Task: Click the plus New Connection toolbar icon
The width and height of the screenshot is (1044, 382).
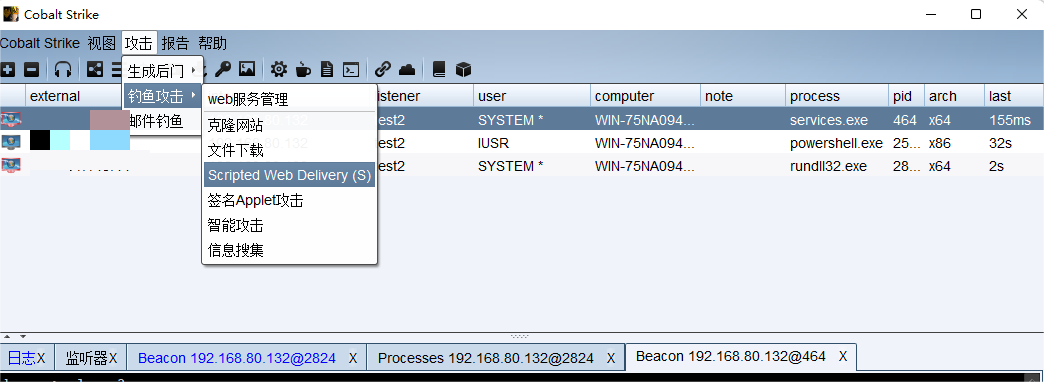Action: coord(8,69)
